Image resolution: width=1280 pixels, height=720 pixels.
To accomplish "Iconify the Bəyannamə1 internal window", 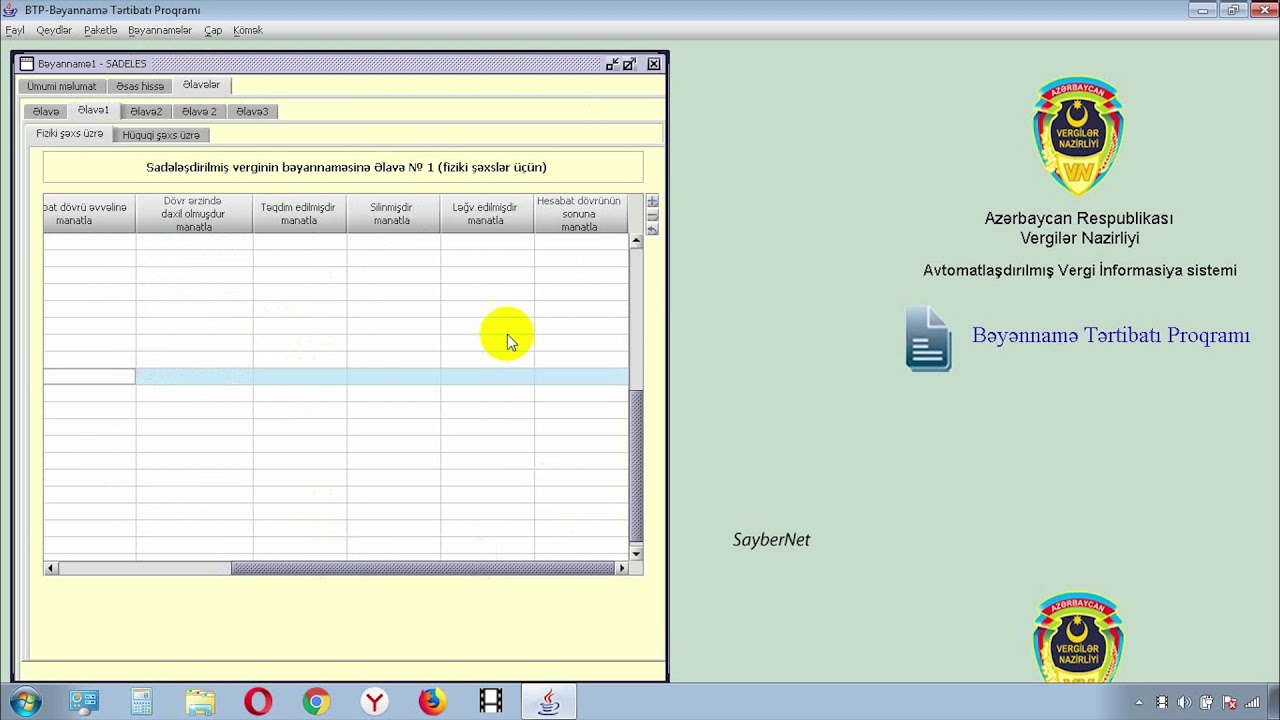I will point(611,64).
